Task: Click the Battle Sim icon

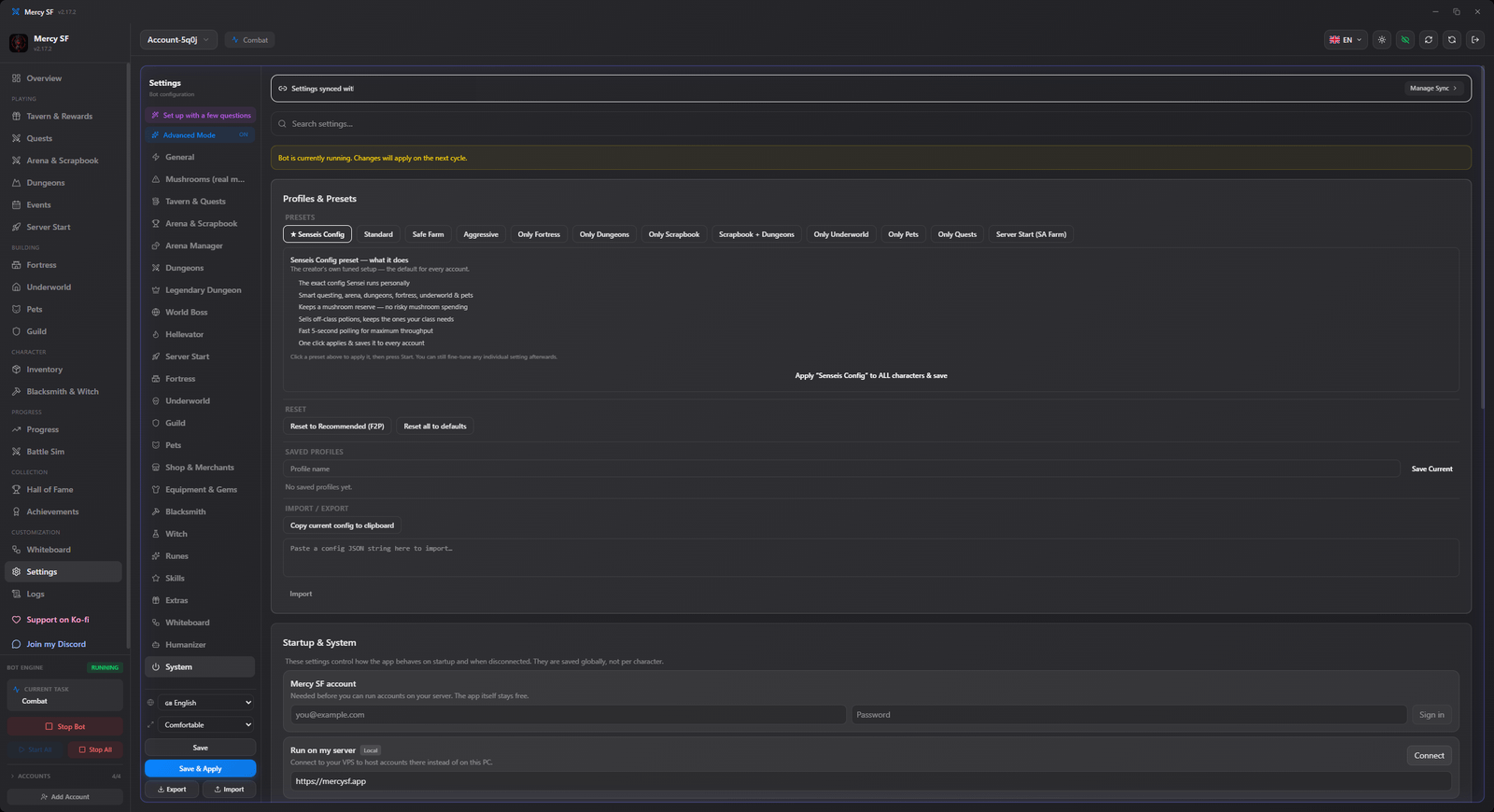Action: 16,452
